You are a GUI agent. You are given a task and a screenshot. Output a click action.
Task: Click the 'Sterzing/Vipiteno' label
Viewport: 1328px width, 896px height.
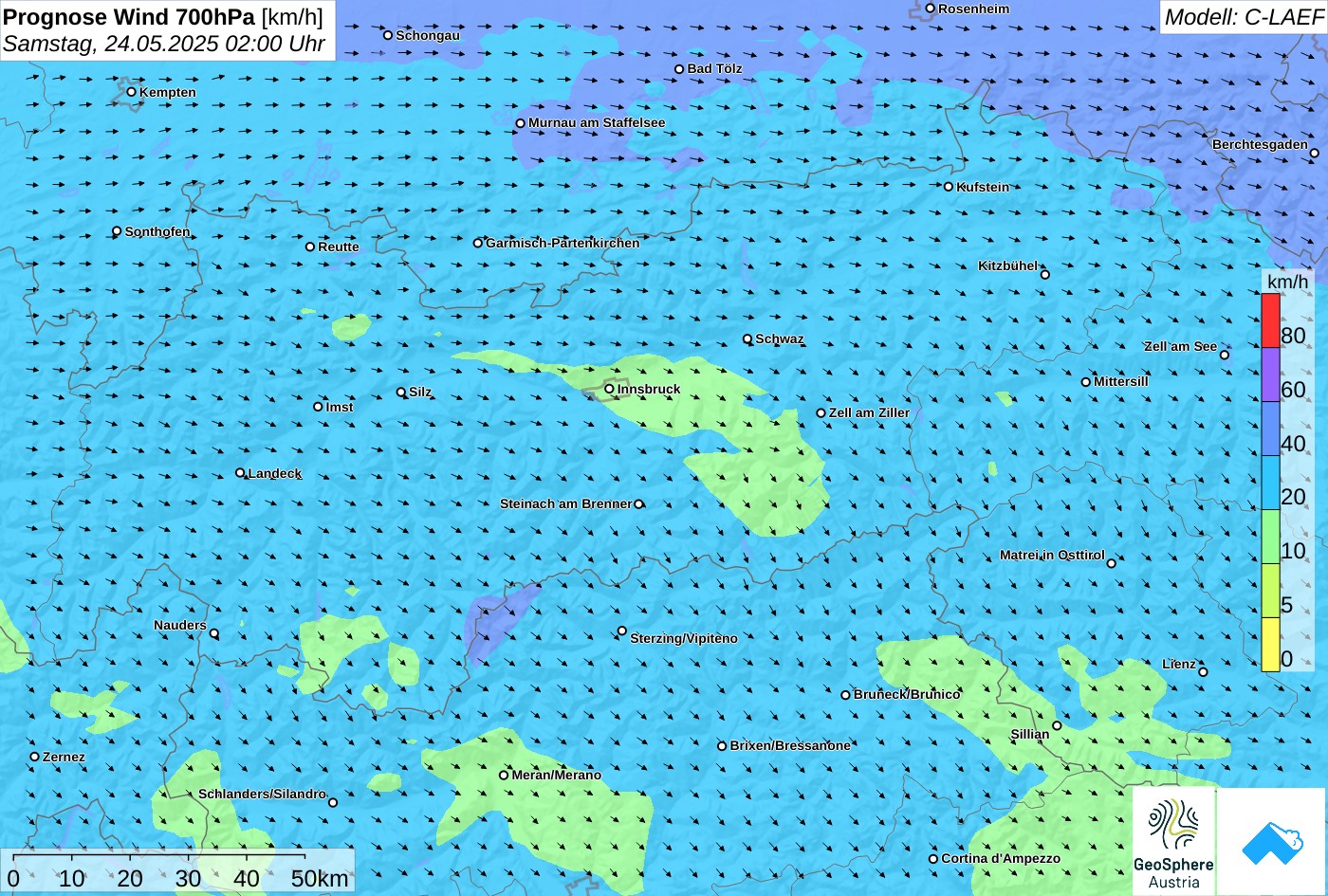coord(684,638)
